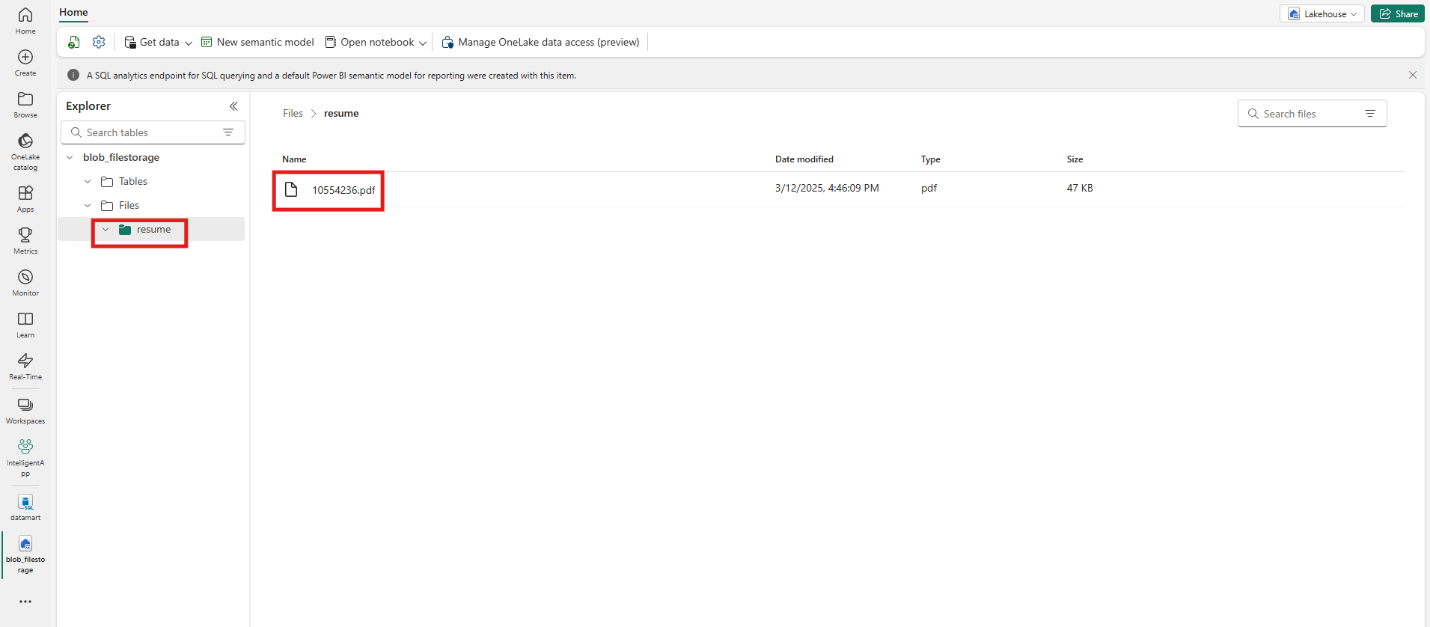Click Manage OneLake data access (preview)
1430x627 pixels.
[x=540, y=42]
